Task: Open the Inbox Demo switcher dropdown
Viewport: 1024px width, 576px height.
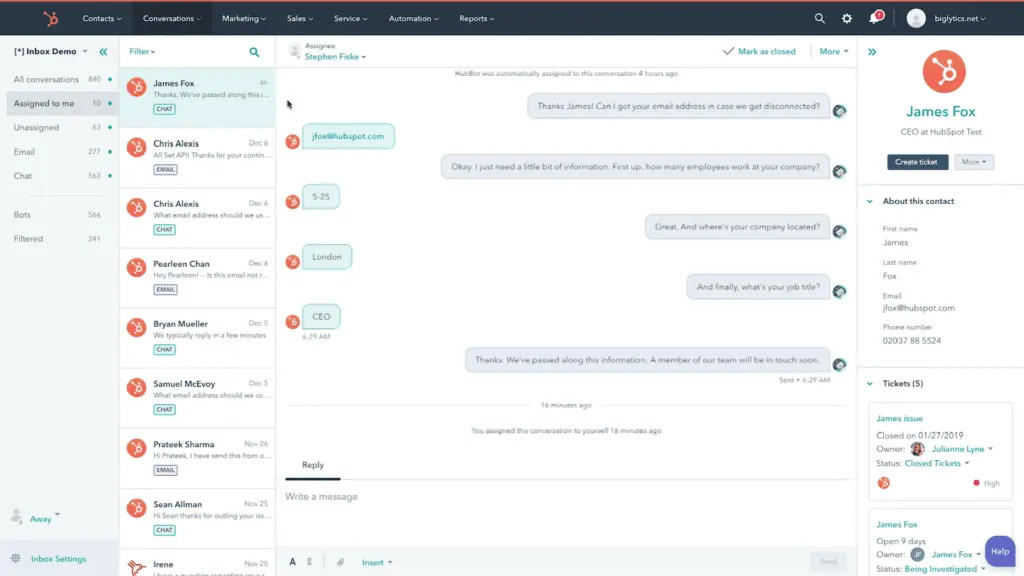Action: (51, 51)
